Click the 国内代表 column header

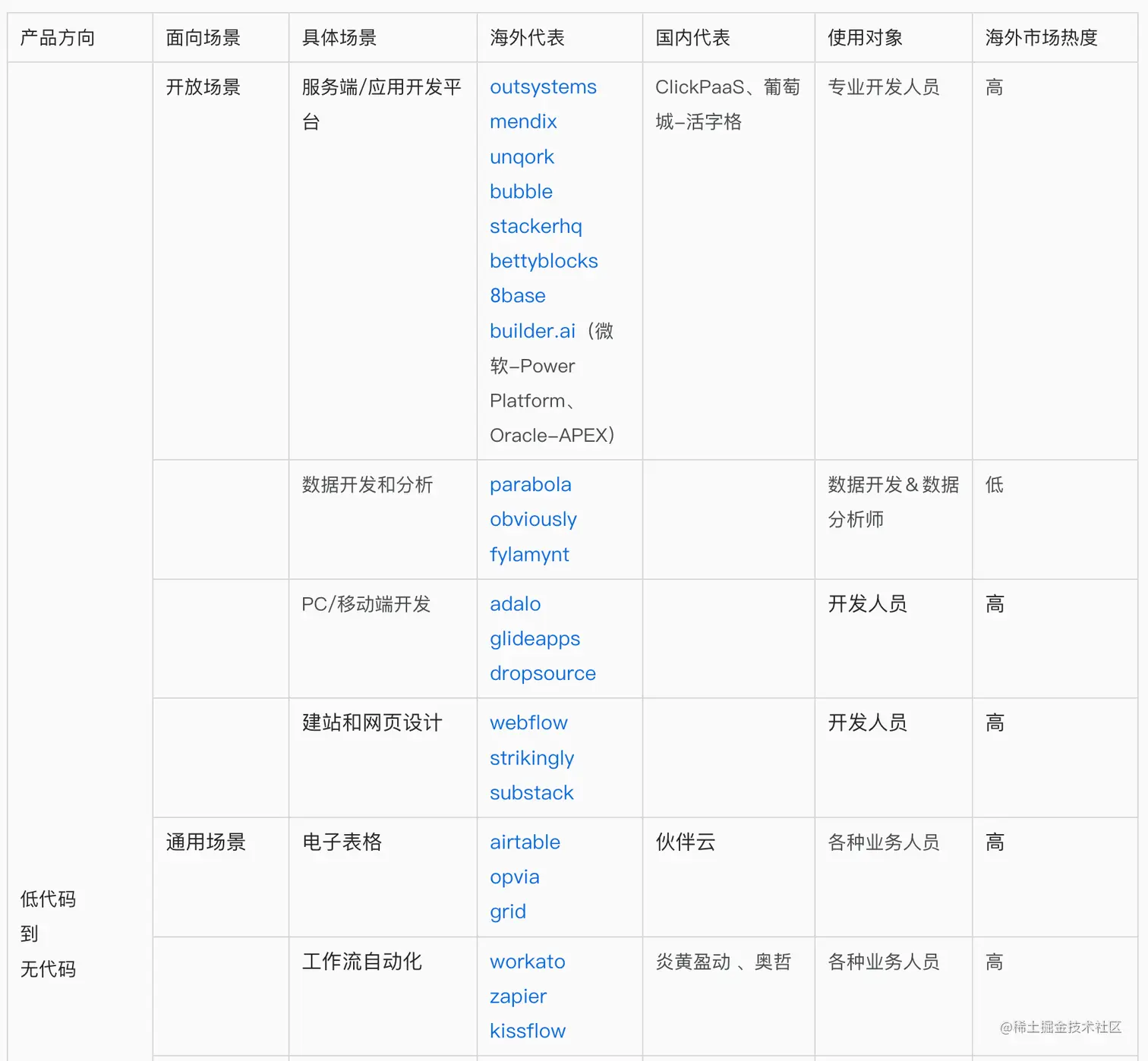point(729,37)
